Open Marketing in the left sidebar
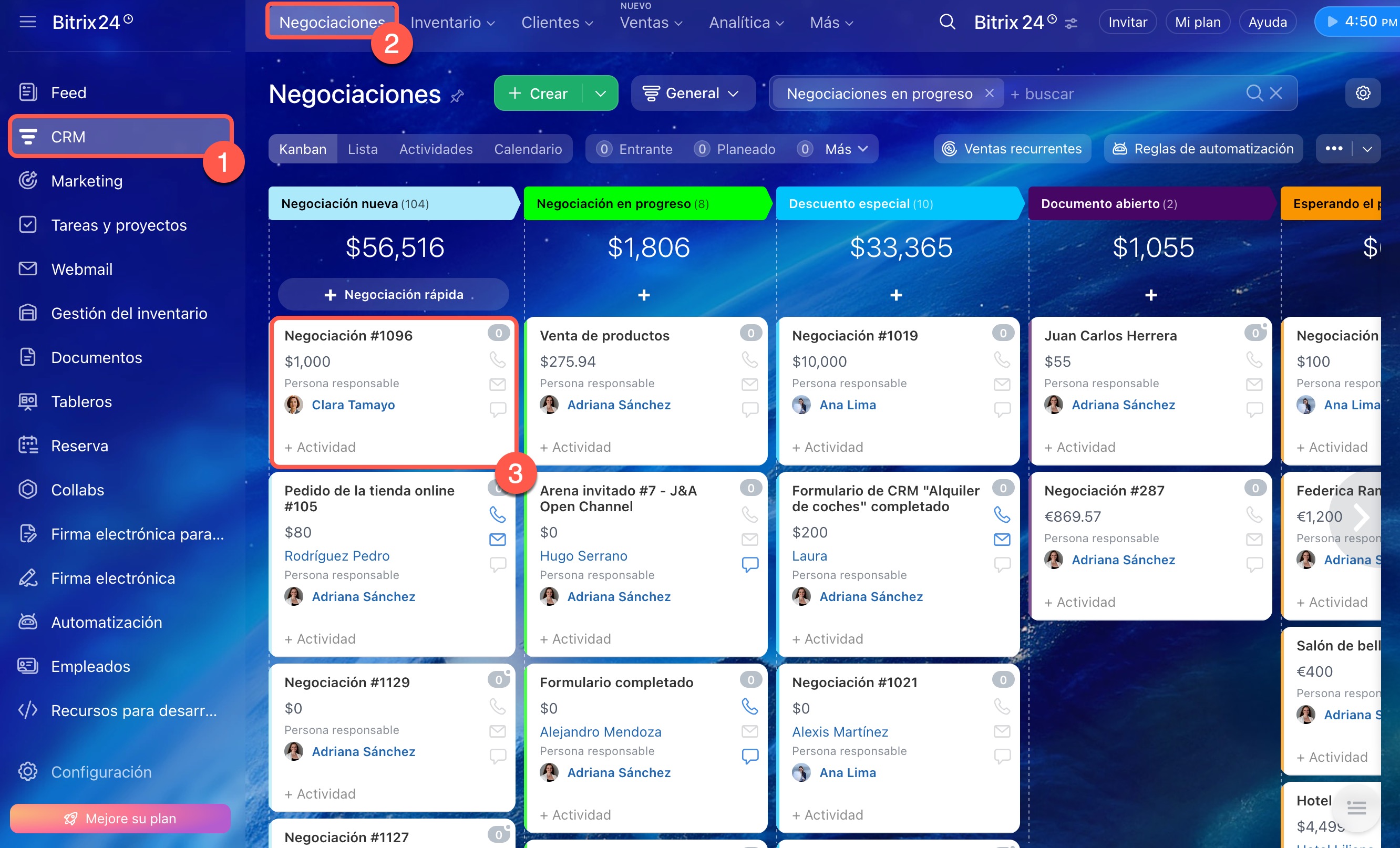The height and width of the screenshot is (848, 1400). click(86, 181)
